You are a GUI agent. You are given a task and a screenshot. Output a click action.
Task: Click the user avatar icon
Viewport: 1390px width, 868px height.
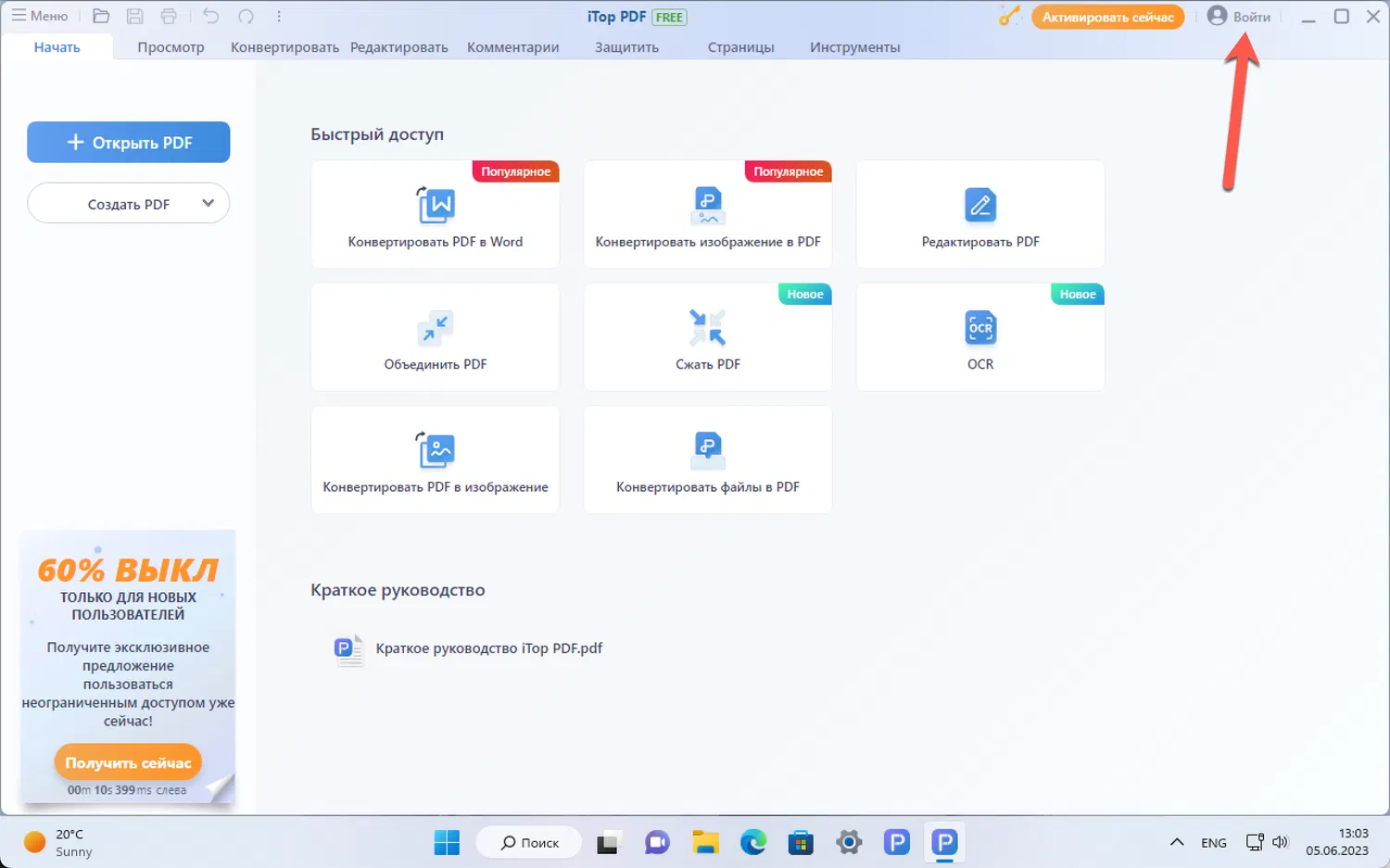pyautogui.click(x=1217, y=17)
